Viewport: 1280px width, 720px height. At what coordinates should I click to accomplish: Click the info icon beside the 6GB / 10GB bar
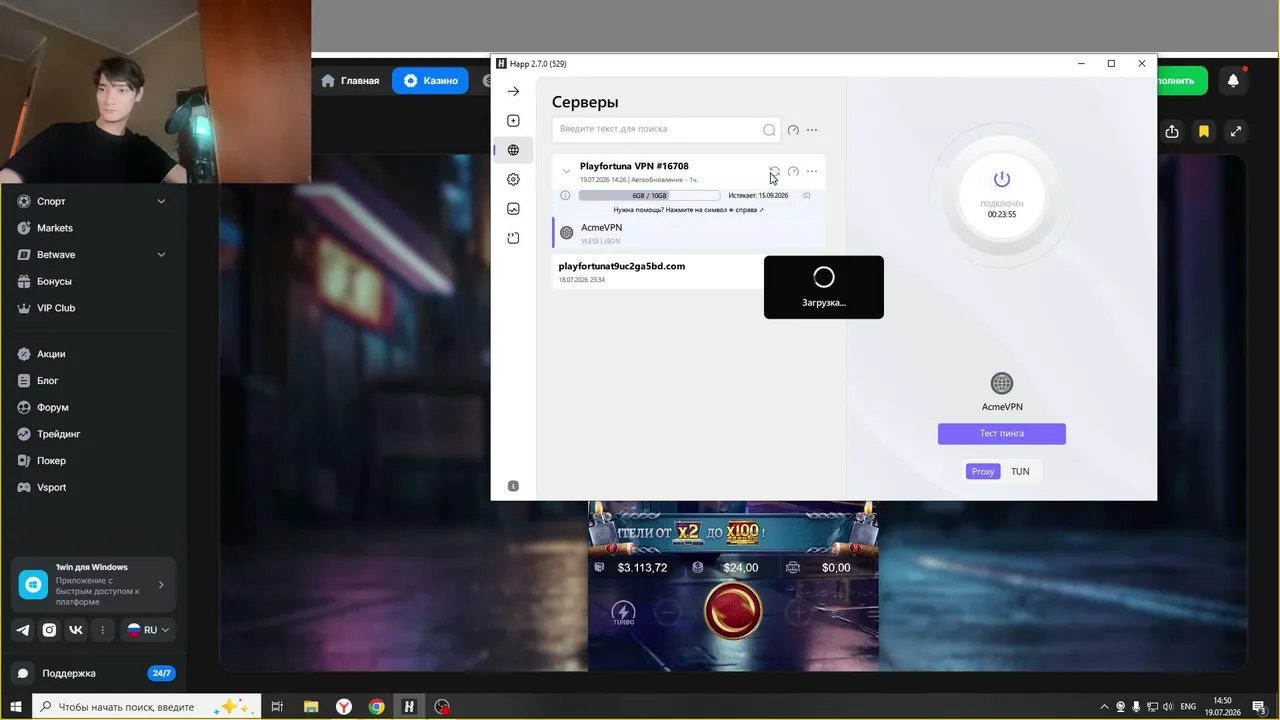coord(565,195)
